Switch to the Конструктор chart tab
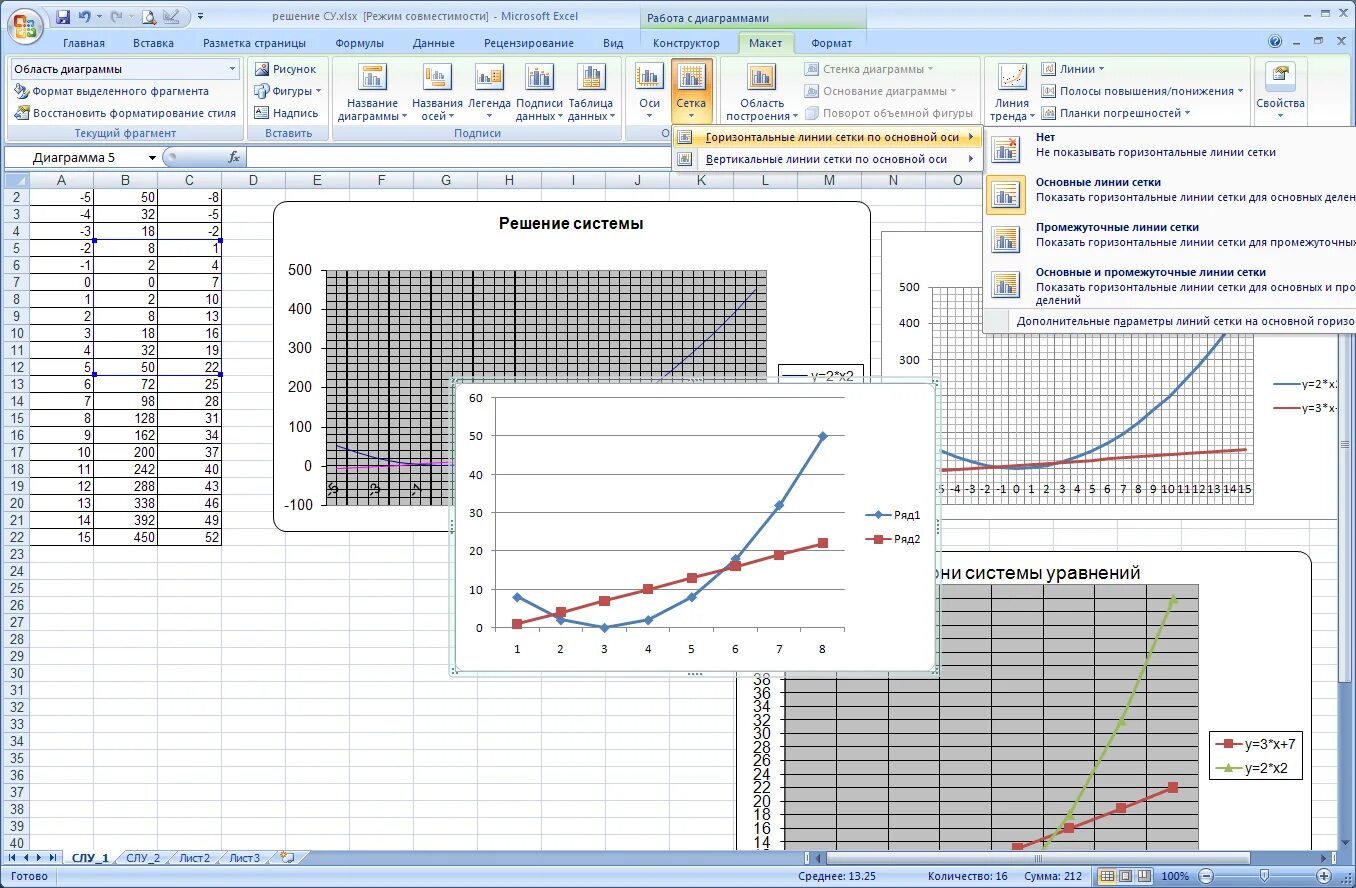The width and height of the screenshot is (1356, 888). pos(686,43)
